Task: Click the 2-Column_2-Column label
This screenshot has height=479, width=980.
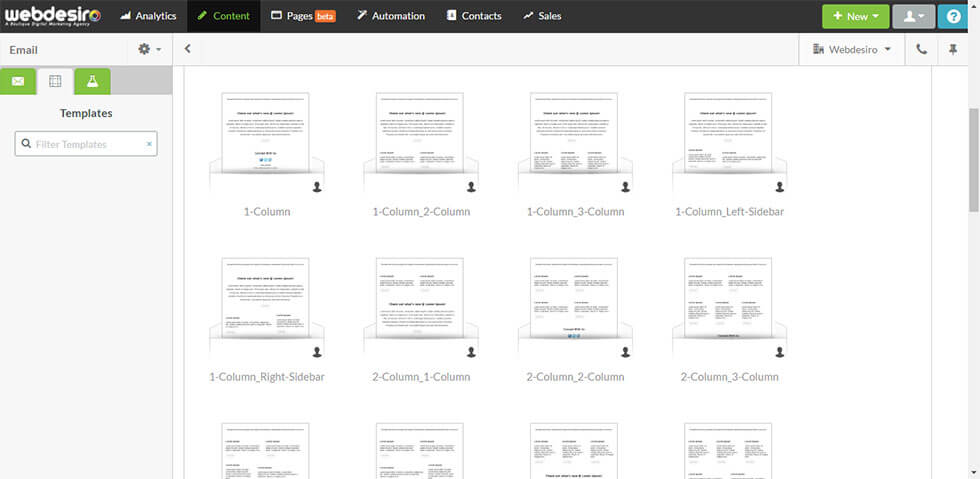Action: coord(576,377)
